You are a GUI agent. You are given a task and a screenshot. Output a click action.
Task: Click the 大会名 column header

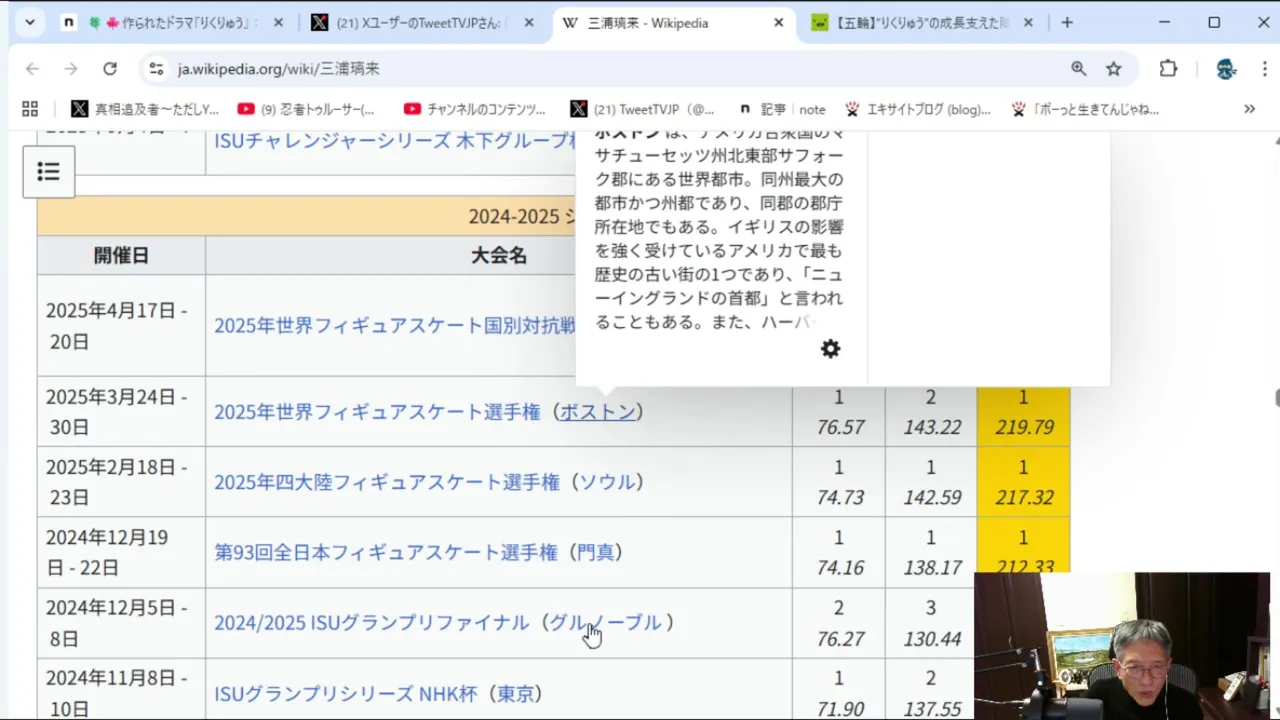pos(498,255)
